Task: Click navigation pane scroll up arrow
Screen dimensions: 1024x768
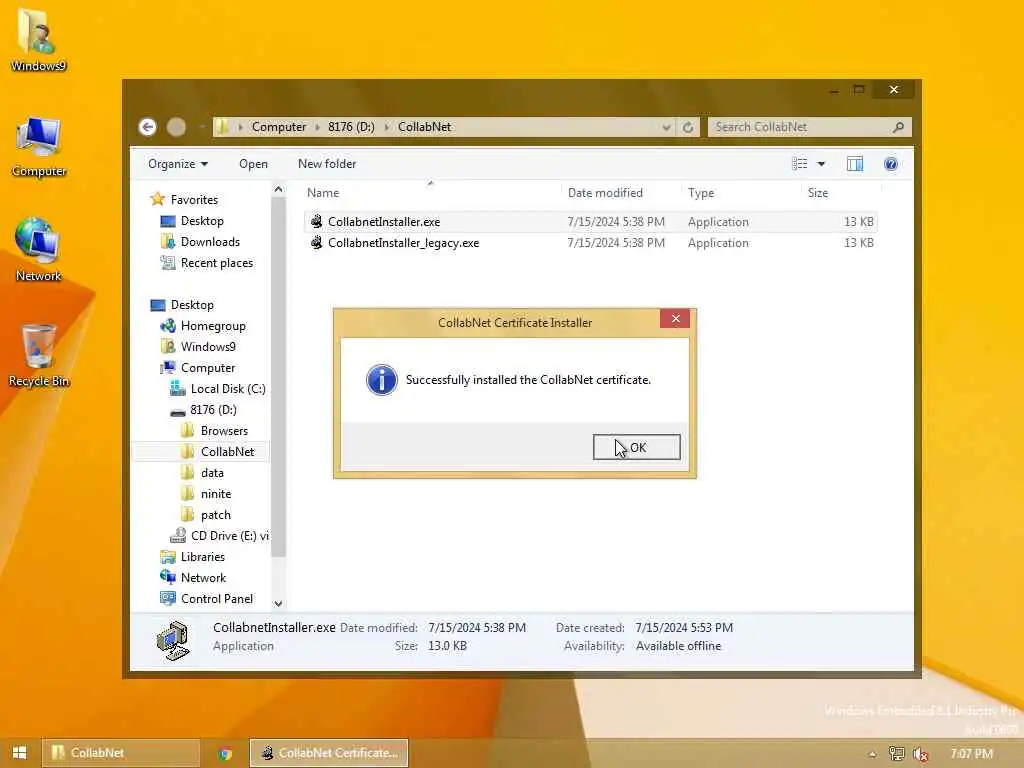Action: tap(278, 189)
